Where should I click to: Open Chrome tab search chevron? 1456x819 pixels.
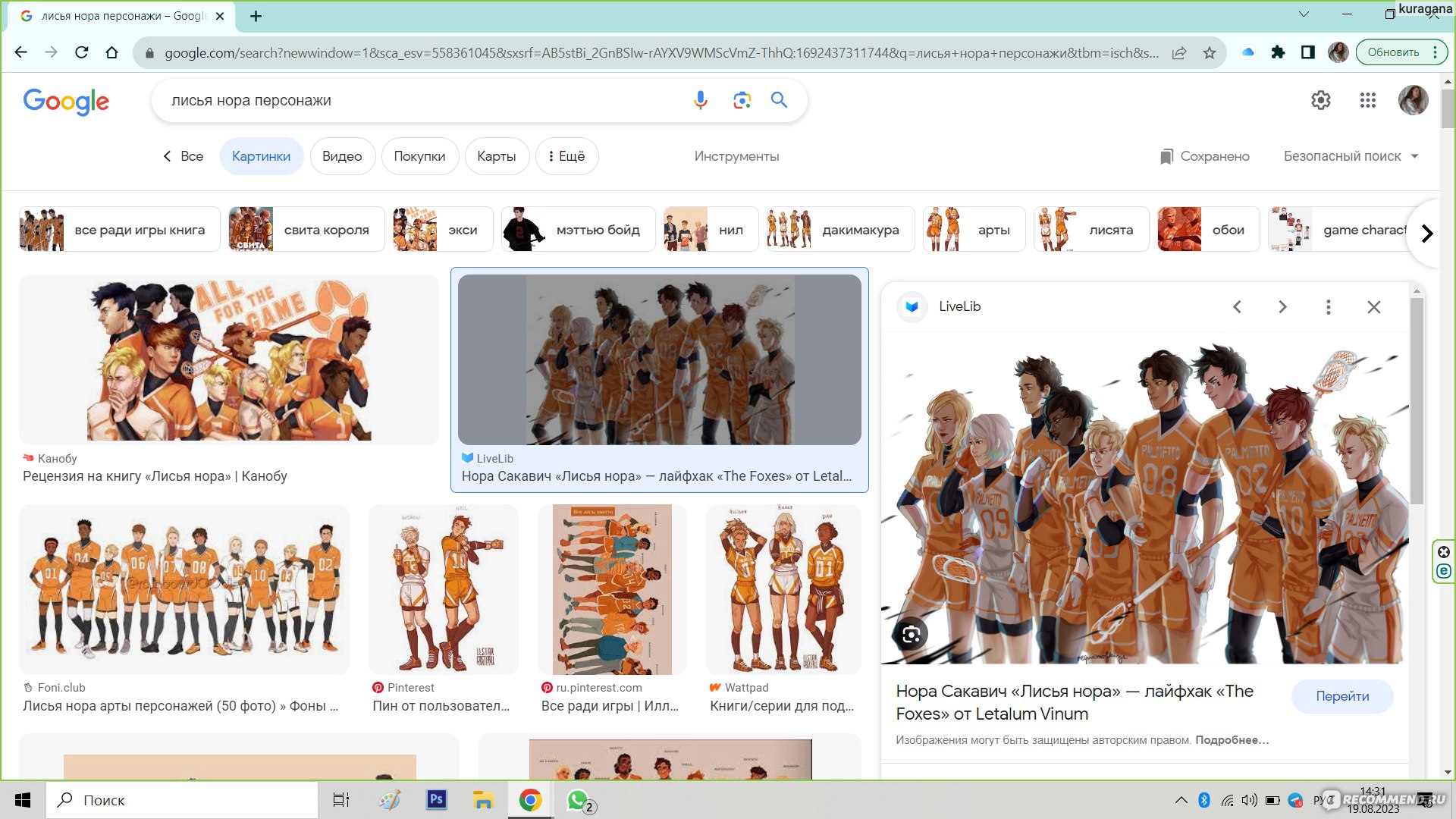click(1304, 14)
